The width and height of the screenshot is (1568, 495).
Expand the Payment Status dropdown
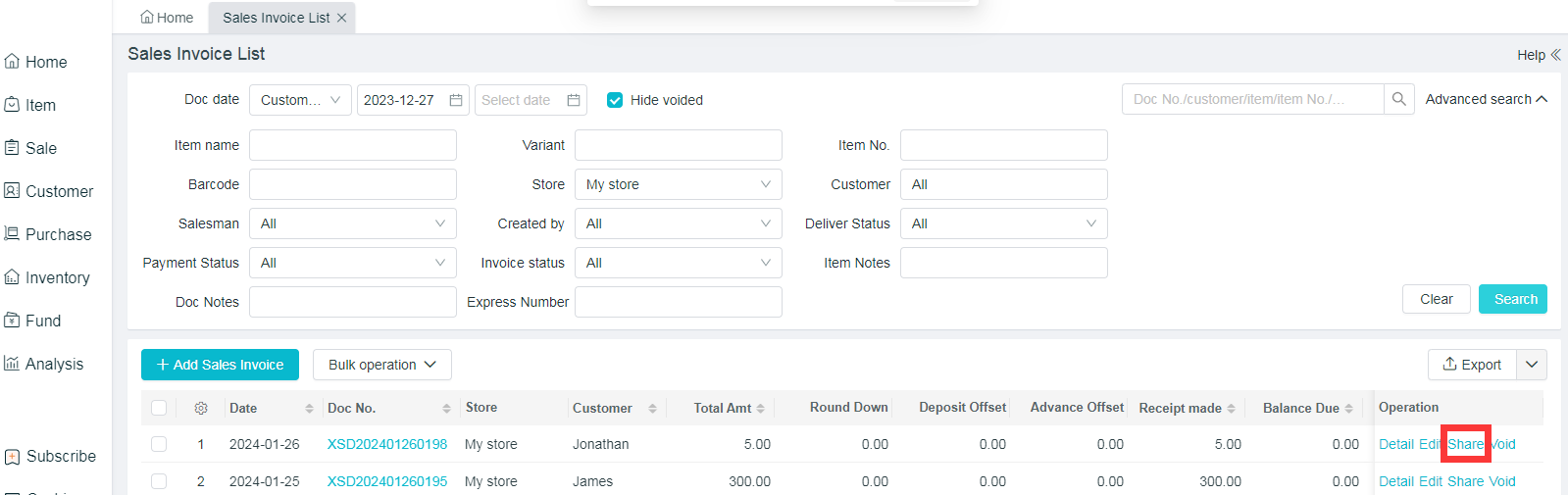click(353, 263)
